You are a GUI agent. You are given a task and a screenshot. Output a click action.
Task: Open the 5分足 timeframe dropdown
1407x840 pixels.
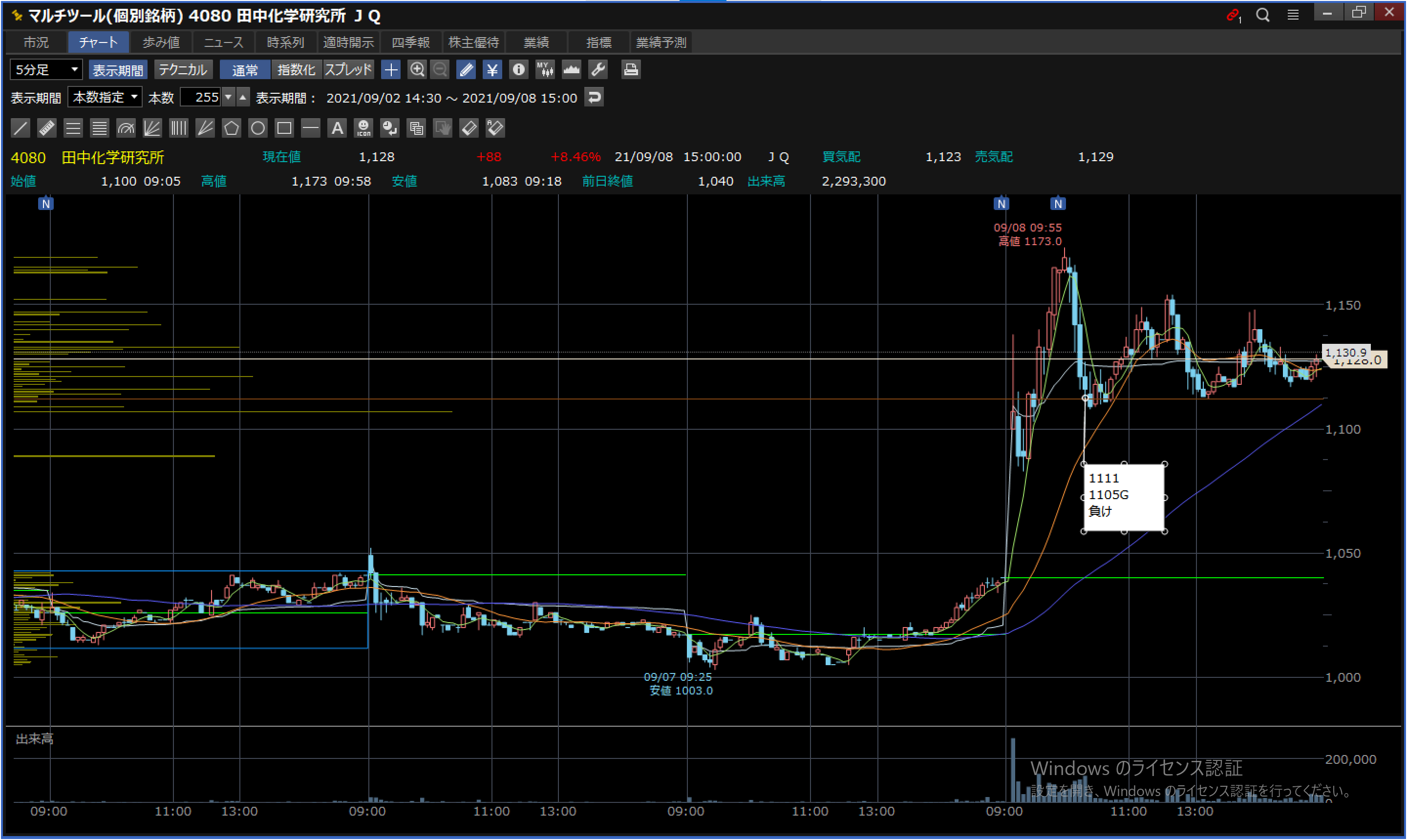[46, 70]
